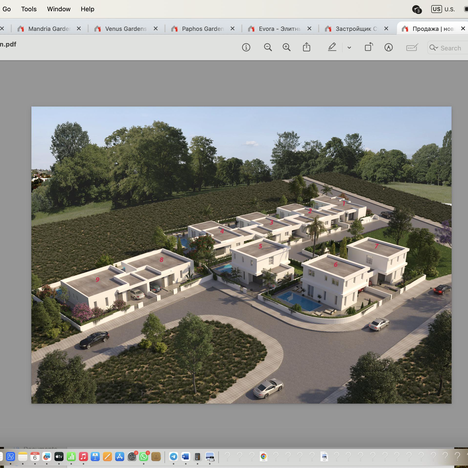Close the Продажа tab
Viewport: 468px width, 468px height.
(x=463, y=29)
